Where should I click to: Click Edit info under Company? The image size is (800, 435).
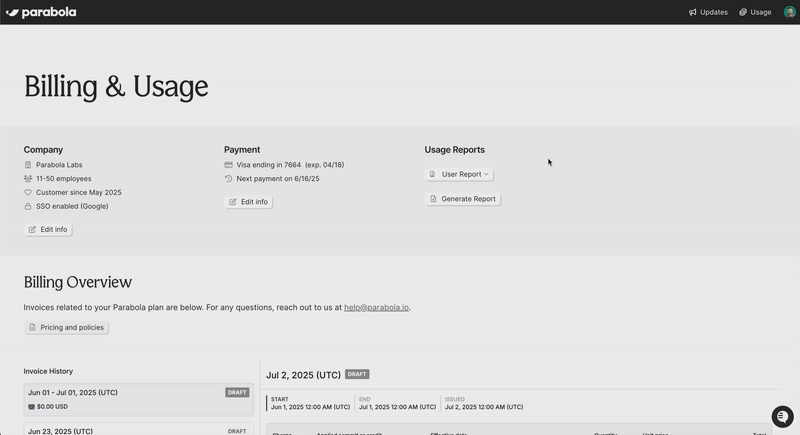(48, 229)
